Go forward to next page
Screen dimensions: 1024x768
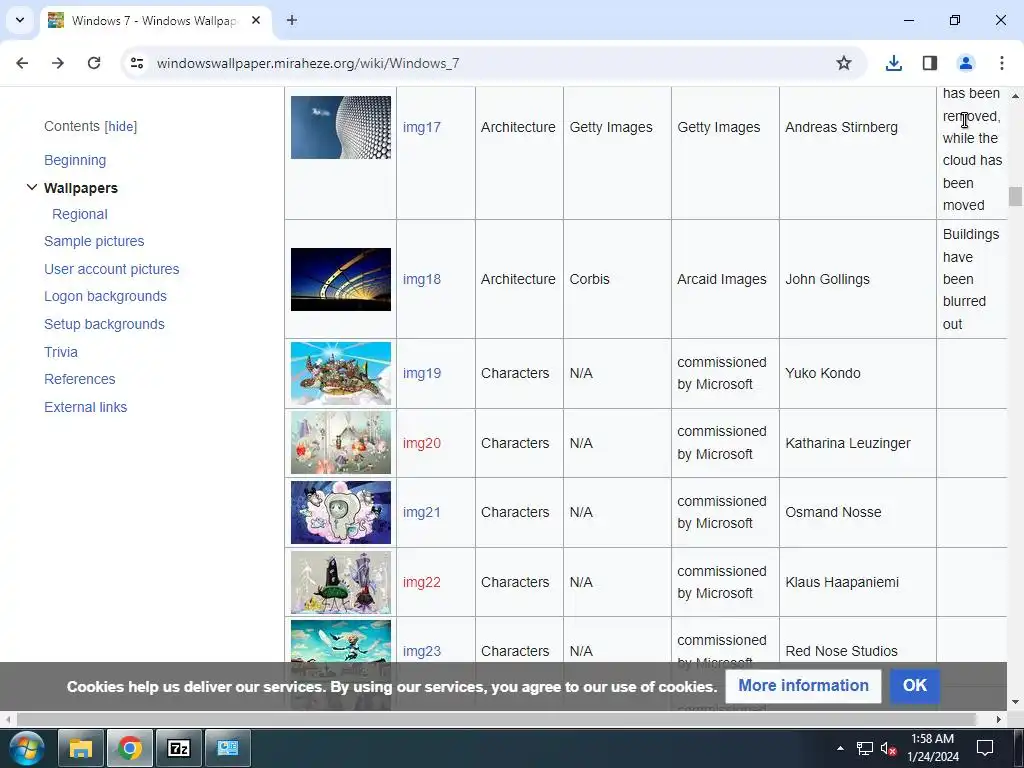[58, 63]
